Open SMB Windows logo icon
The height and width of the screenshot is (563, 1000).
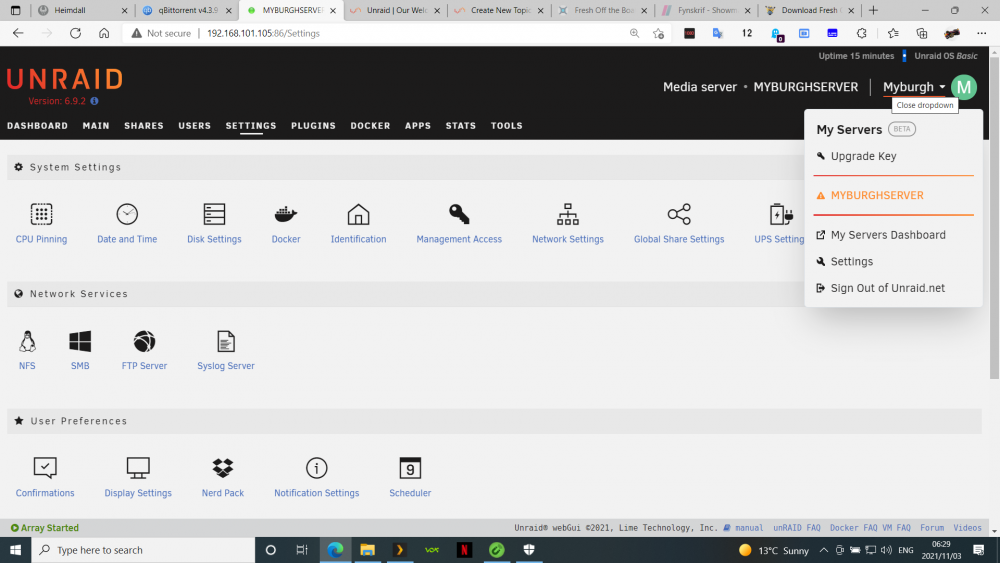click(80, 341)
